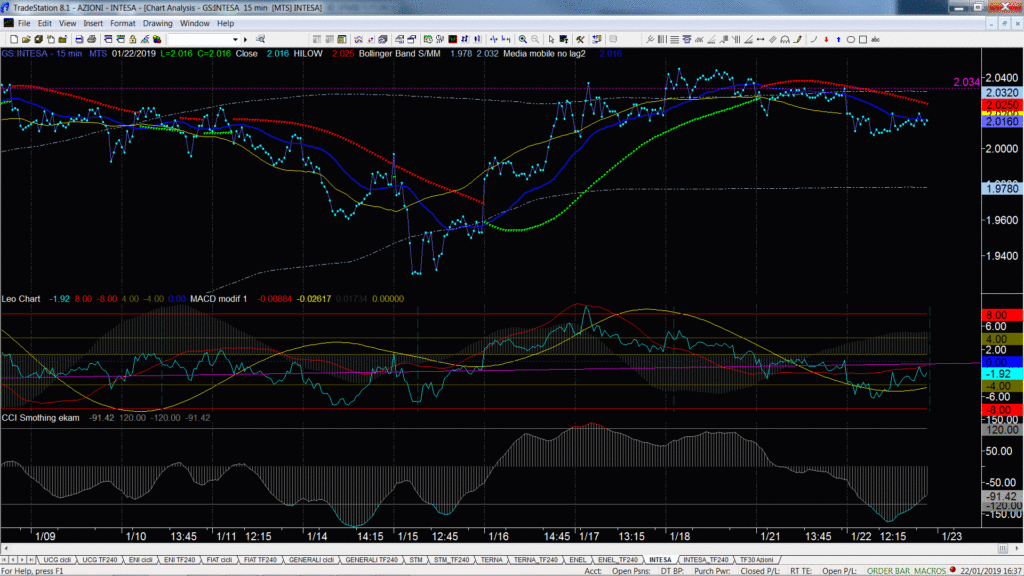Open the Format menu
Viewport: 1024px width, 576px height.
[123, 24]
